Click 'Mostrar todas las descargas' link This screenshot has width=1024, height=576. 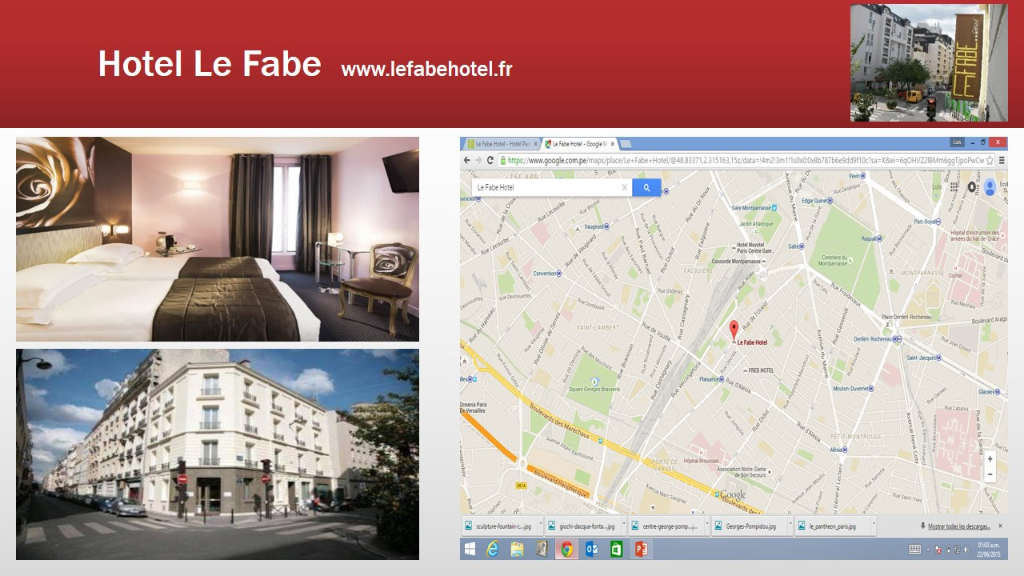(959, 526)
